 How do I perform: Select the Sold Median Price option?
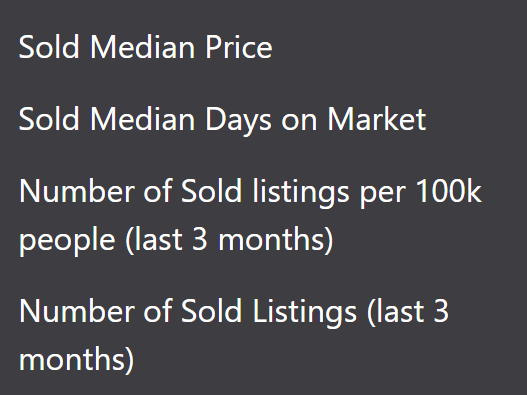(x=145, y=47)
